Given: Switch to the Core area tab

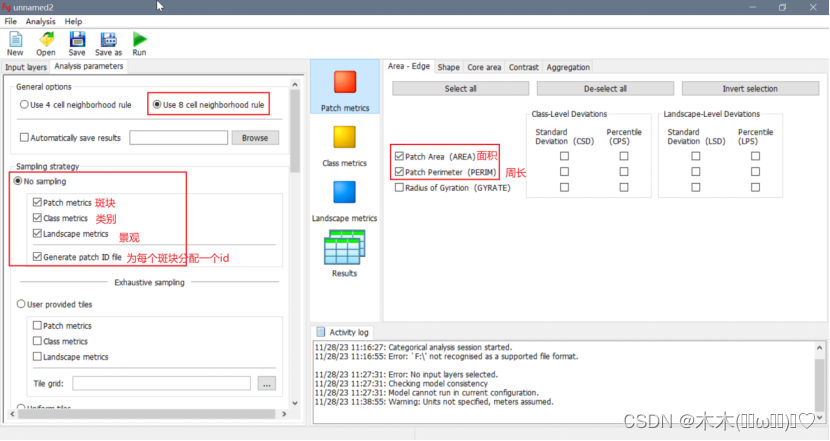Looking at the screenshot, I should point(484,67).
